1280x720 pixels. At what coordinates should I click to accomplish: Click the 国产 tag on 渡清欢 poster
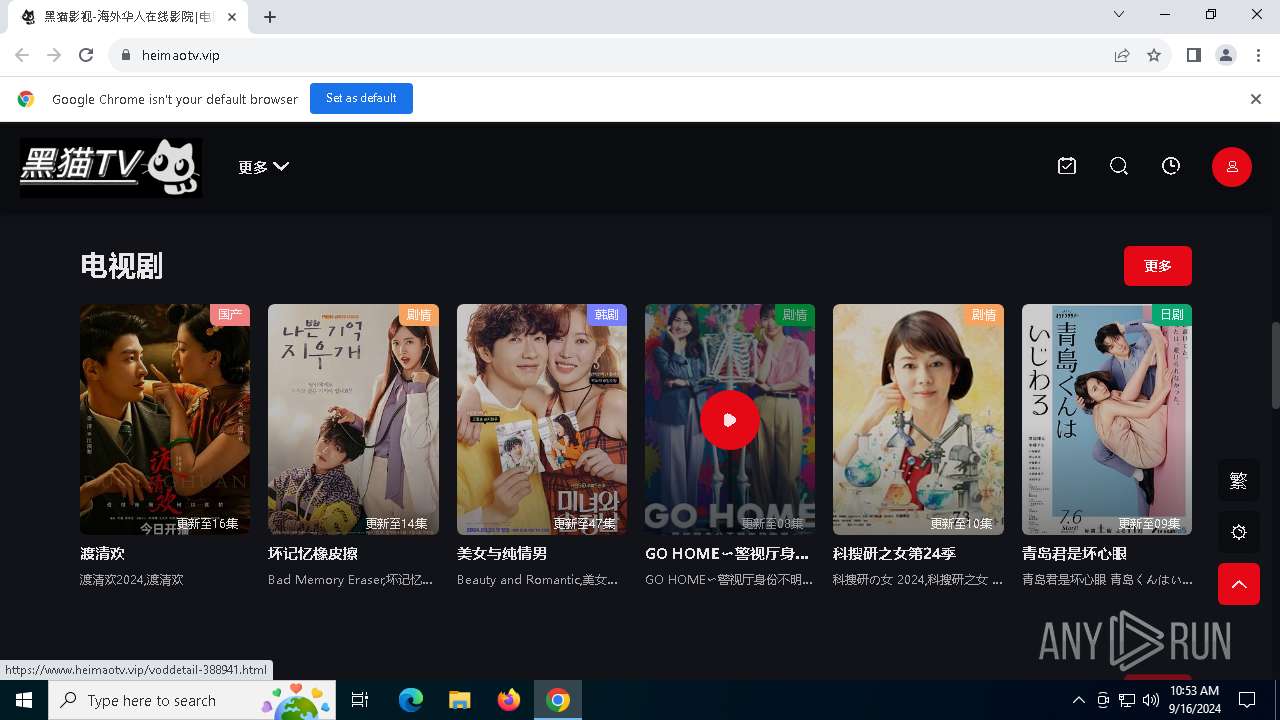(x=230, y=315)
